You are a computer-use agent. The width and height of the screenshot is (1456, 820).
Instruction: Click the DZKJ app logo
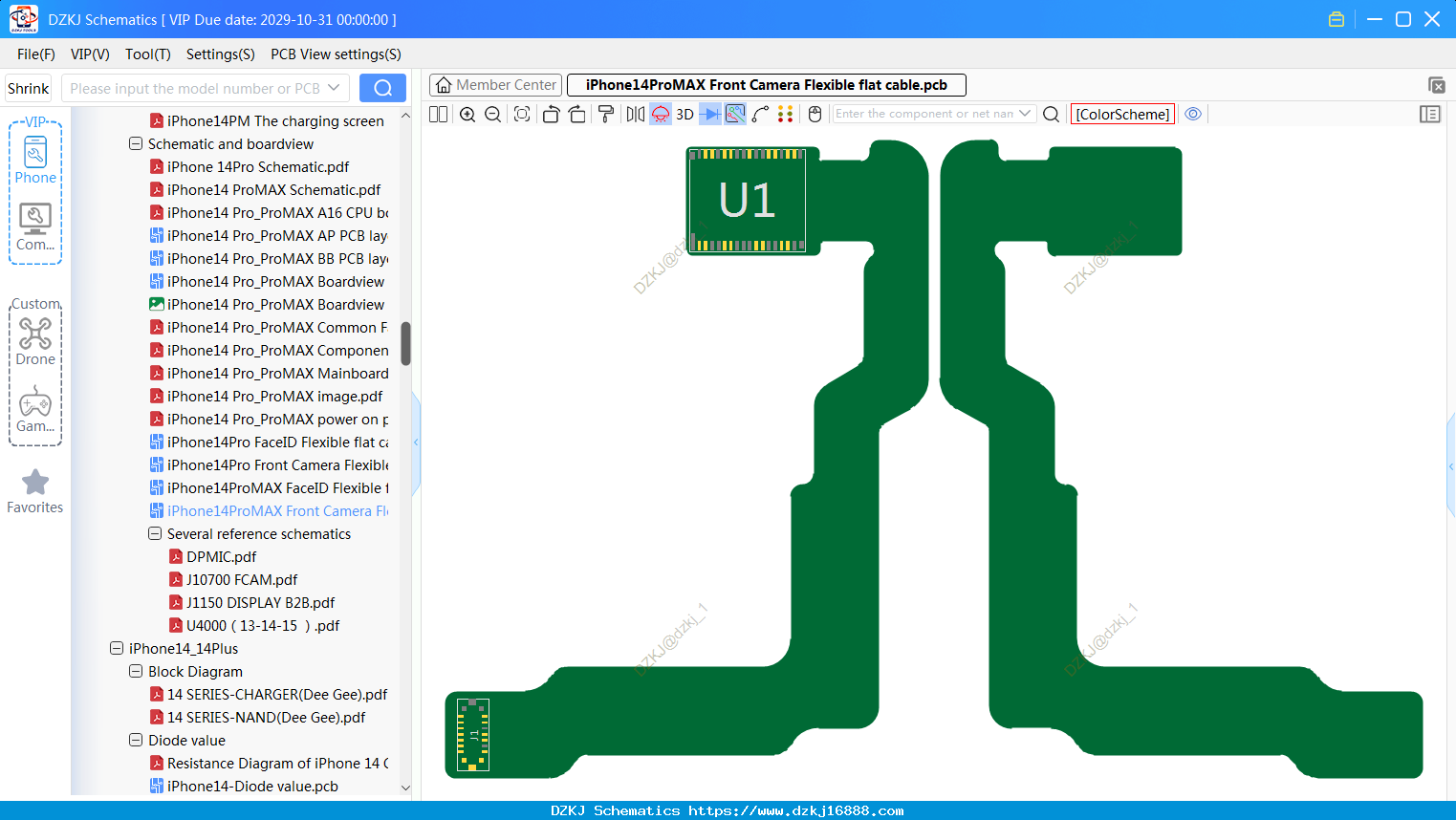[23, 19]
